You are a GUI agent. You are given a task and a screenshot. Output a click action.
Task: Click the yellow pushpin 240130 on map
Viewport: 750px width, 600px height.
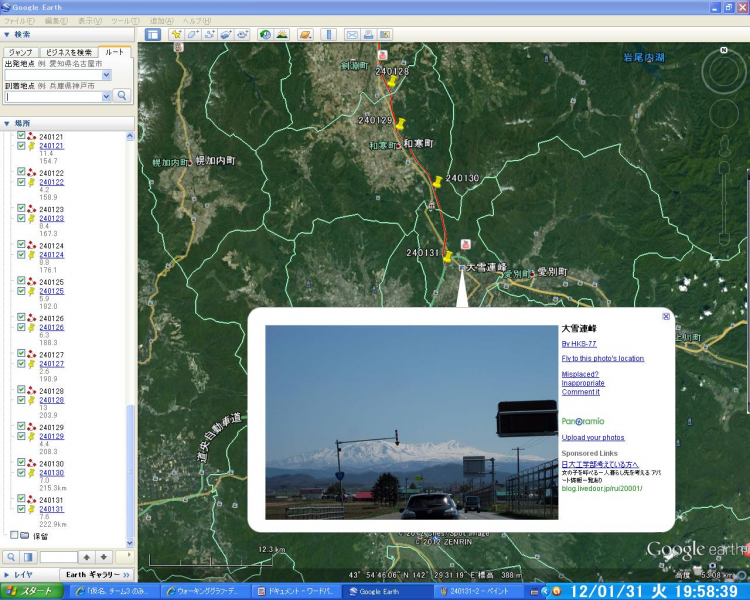coord(437,182)
